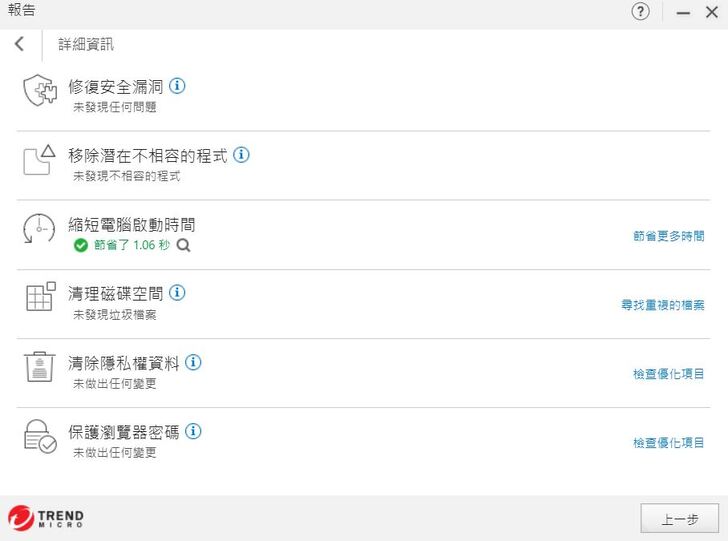
Task: Click the grid icon for 清理磁碟空間
Action: pyautogui.click(x=40, y=298)
